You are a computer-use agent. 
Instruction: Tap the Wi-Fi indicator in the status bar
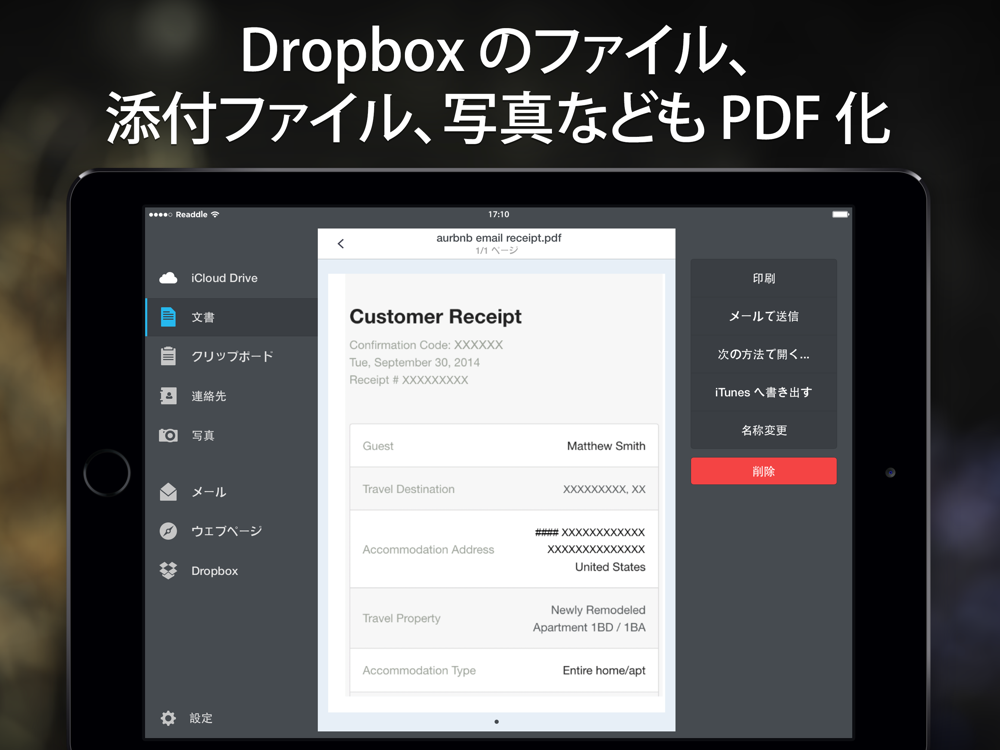(215, 214)
